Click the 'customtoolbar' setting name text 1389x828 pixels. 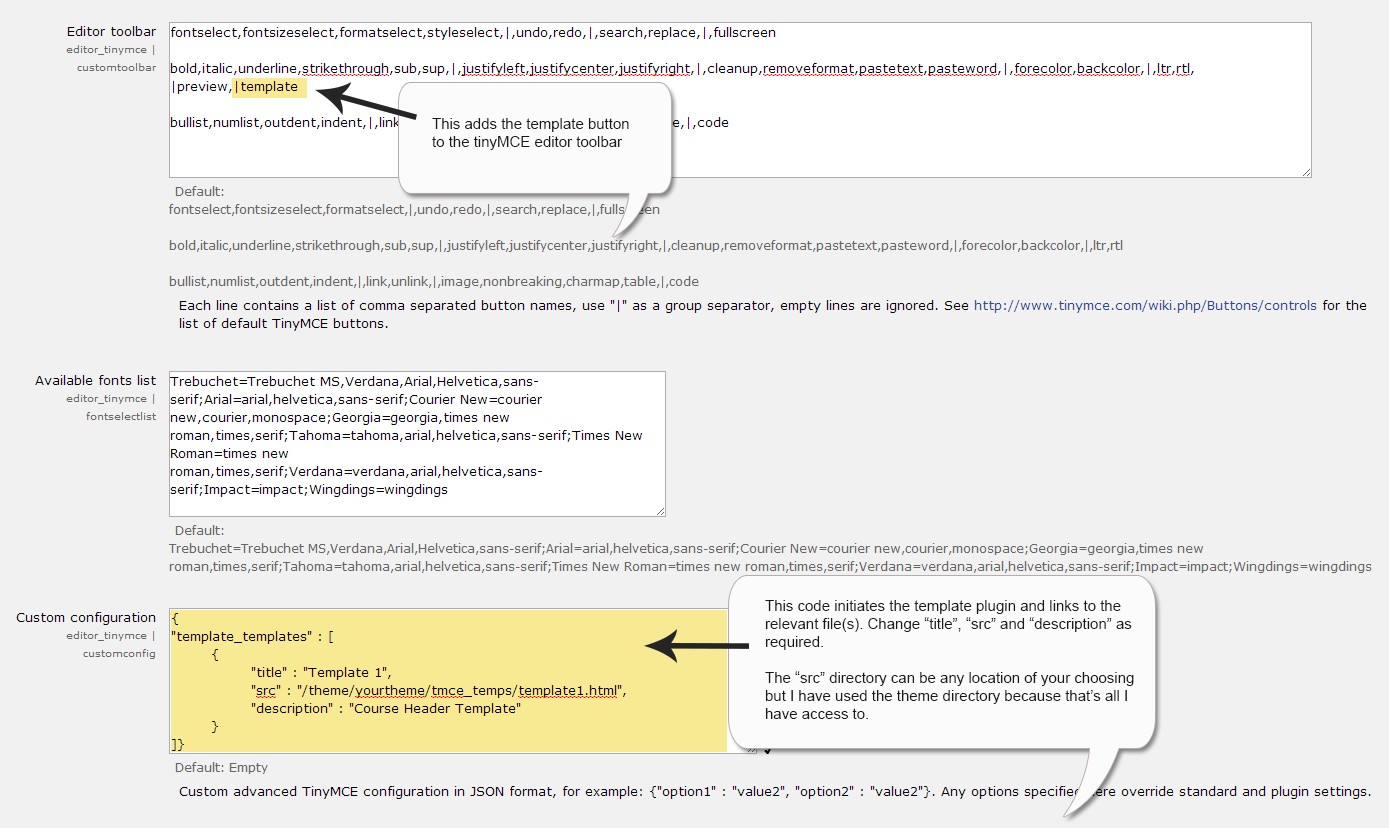click(116, 68)
